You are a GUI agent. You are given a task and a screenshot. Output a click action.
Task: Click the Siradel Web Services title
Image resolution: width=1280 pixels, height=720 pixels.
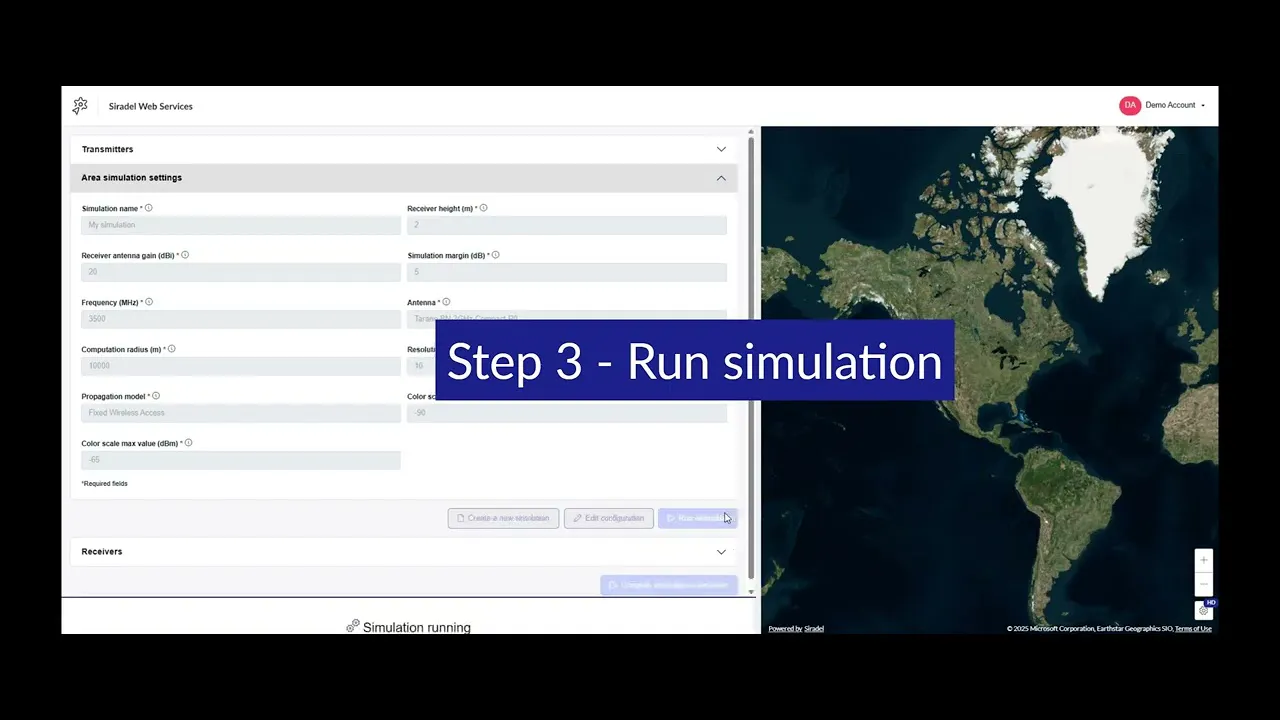(x=151, y=106)
